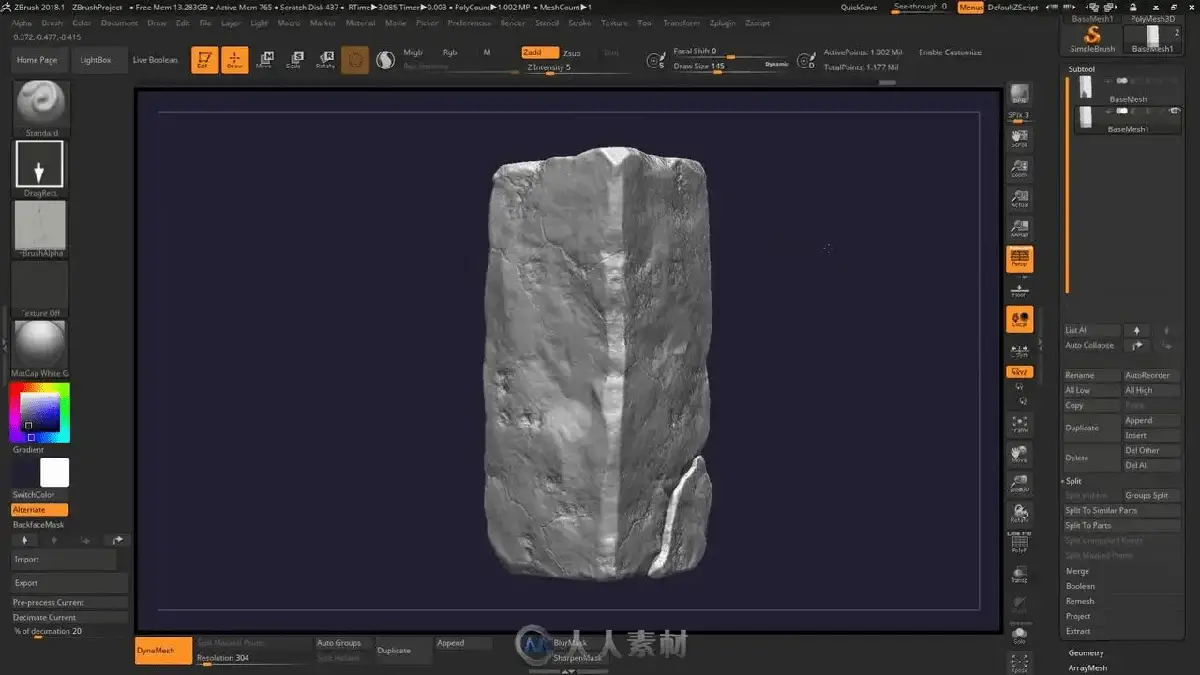Screen dimensions: 1200x675
Task: Open the Zplugin menu
Action: (x=723, y=22)
